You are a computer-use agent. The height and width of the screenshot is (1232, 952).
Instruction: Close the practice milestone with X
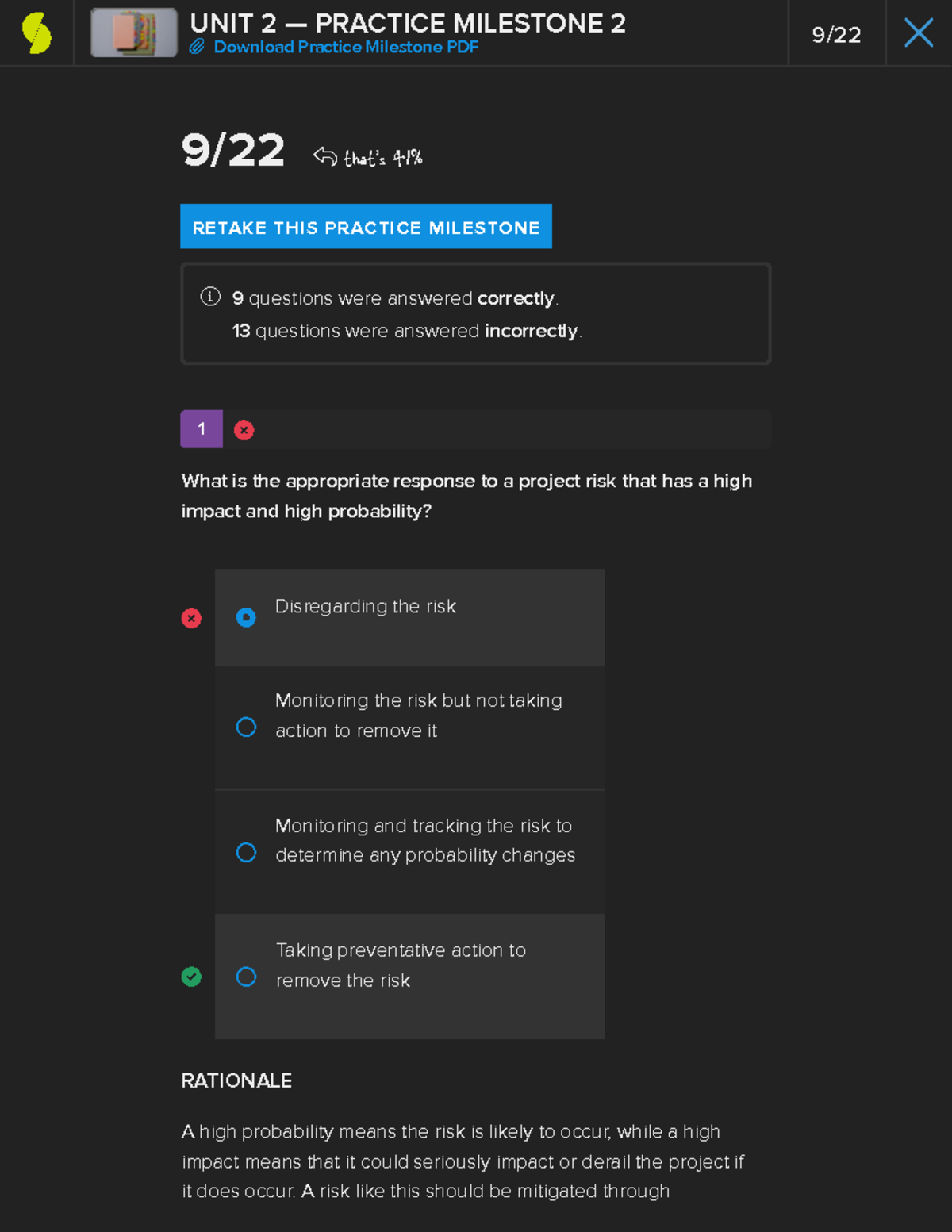[919, 33]
